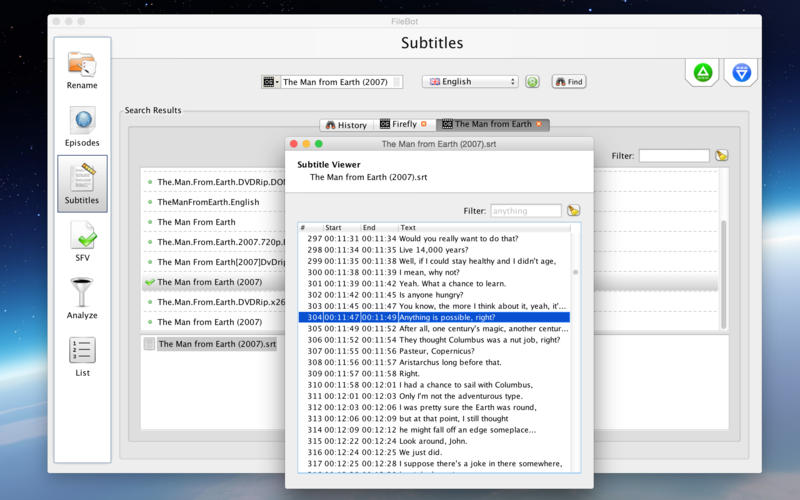Open the Analyze funnel panel
Image resolution: width=800 pixels, height=500 pixels.
(82, 298)
